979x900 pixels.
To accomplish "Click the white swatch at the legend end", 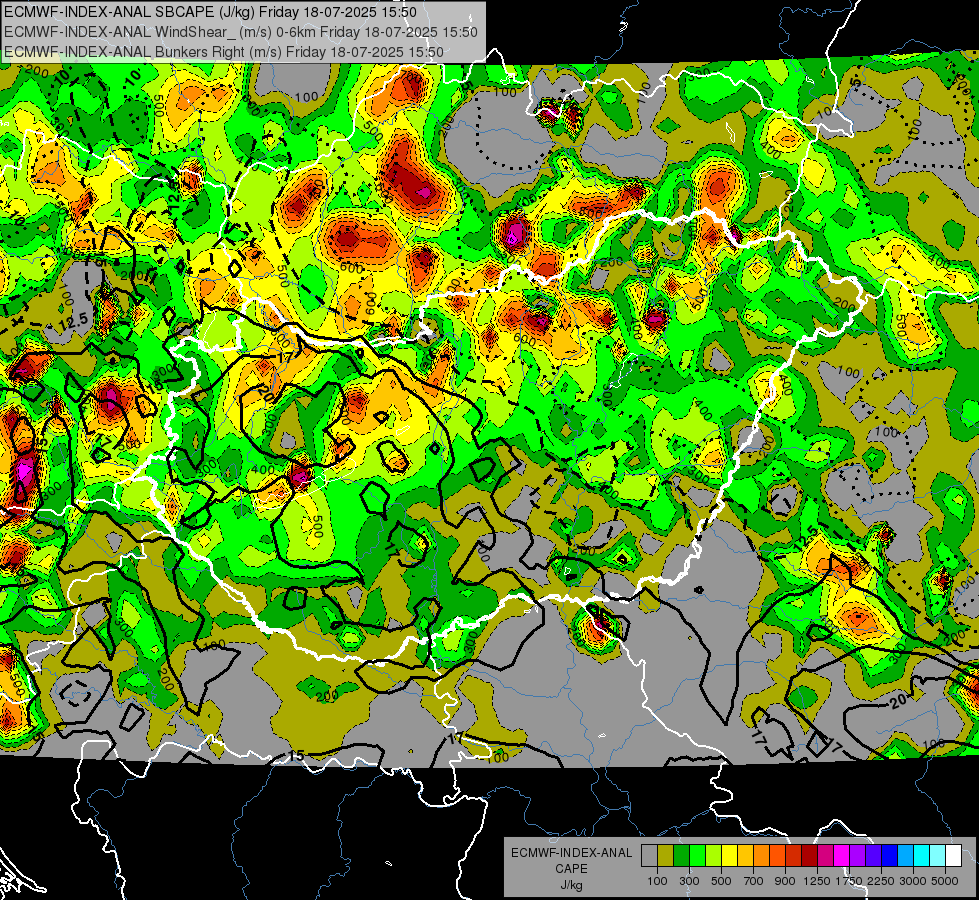I will point(954,855).
